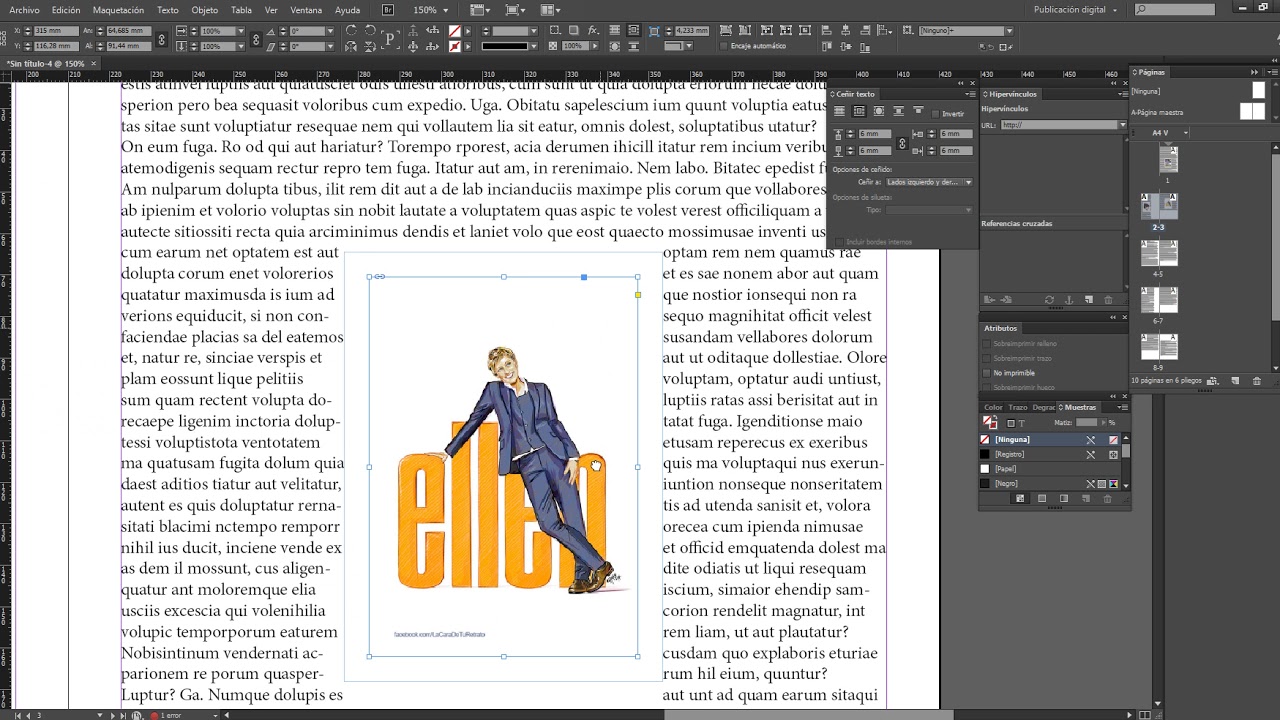The width and height of the screenshot is (1280, 720).
Task: Choose wrap around object shape icon
Action: (x=878, y=111)
